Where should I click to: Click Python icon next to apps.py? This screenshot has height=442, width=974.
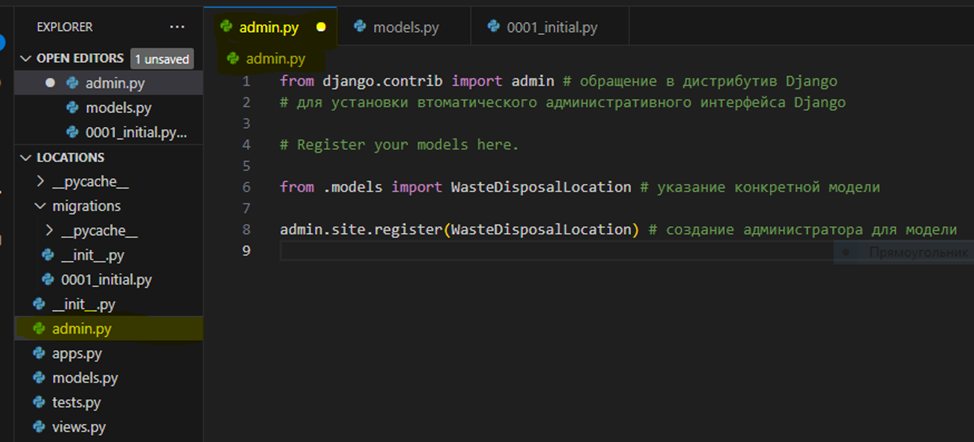[x=39, y=354]
